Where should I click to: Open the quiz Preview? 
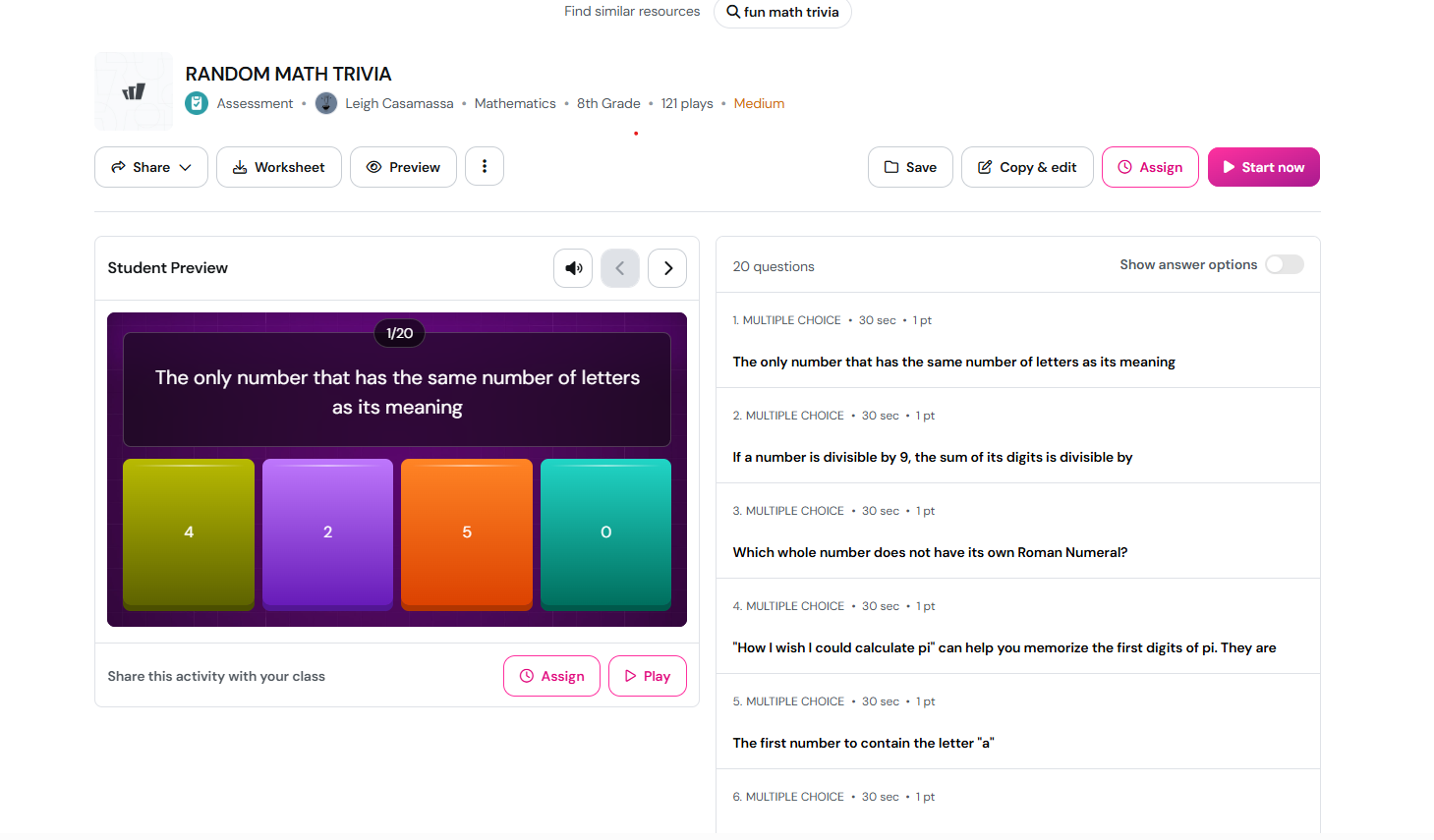(x=404, y=167)
